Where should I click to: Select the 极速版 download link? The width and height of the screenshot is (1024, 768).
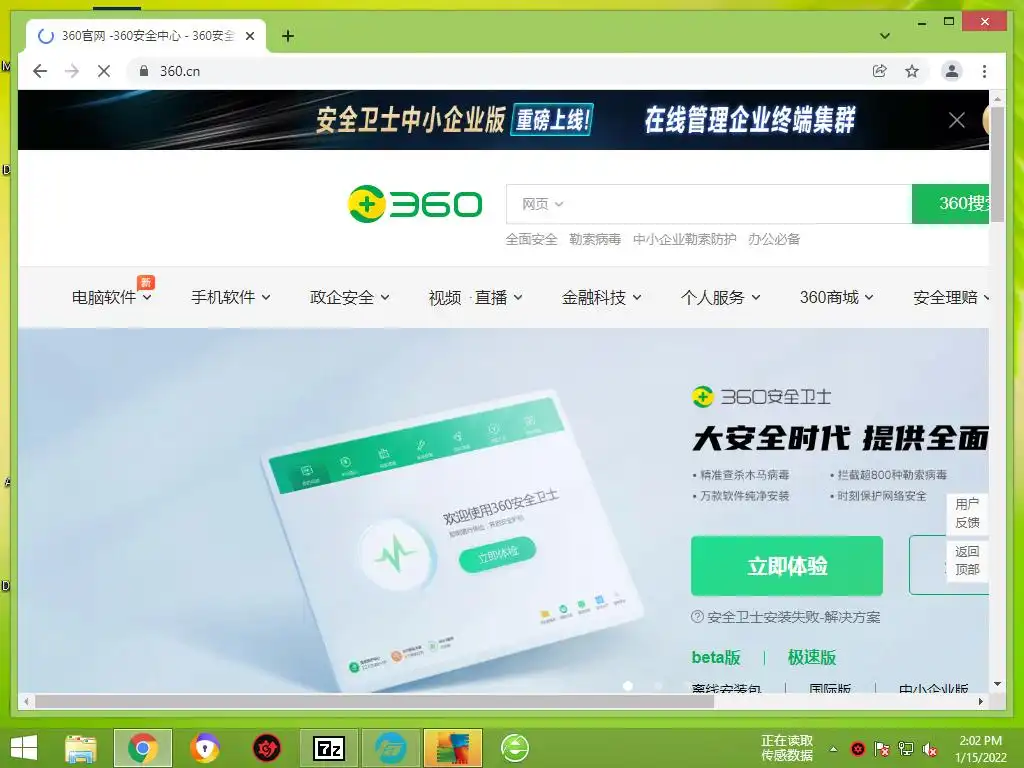click(812, 657)
